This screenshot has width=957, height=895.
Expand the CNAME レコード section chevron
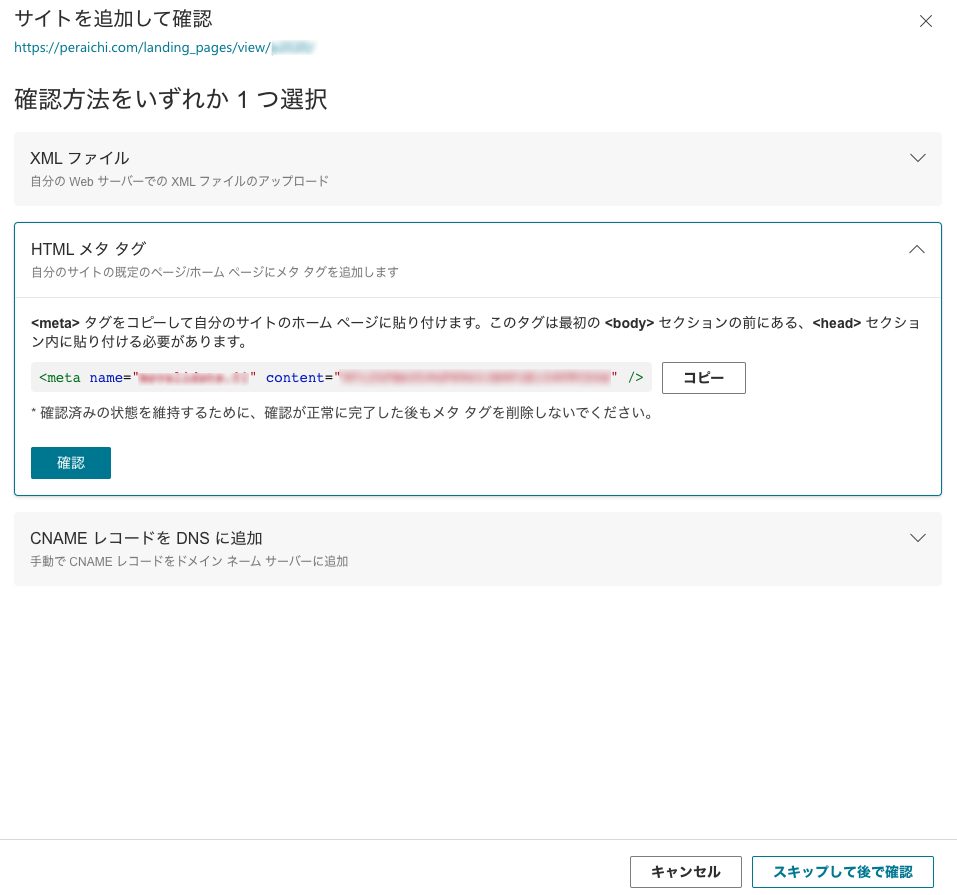pyautogui.click(x=917, y=538)
